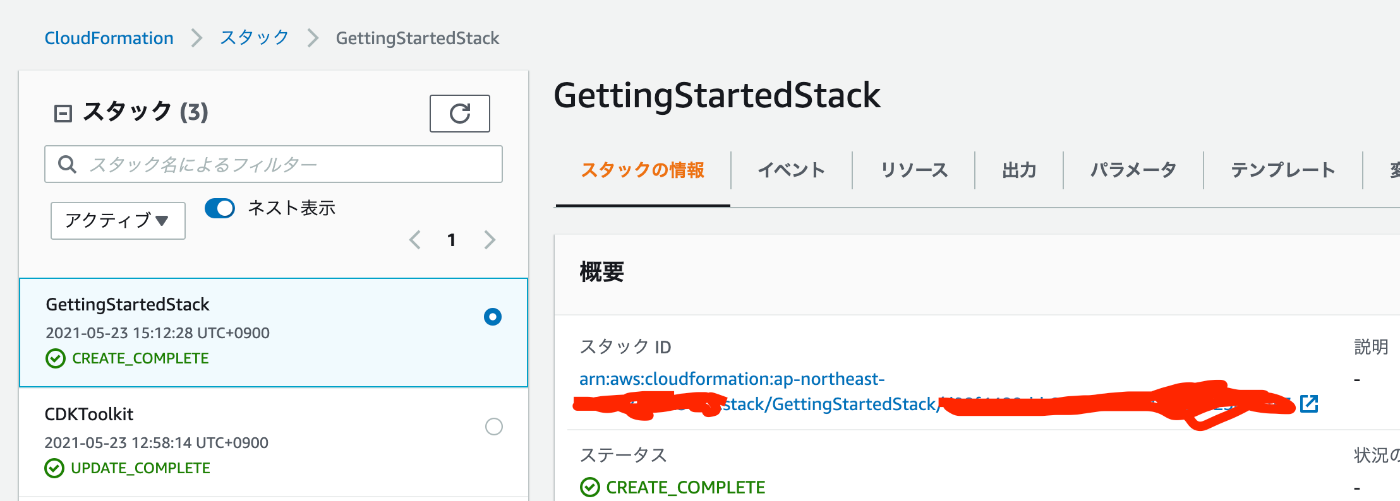1400x501 pixels.
Task: Select page number 1 in pagination
Action: (x=452, y=240)
